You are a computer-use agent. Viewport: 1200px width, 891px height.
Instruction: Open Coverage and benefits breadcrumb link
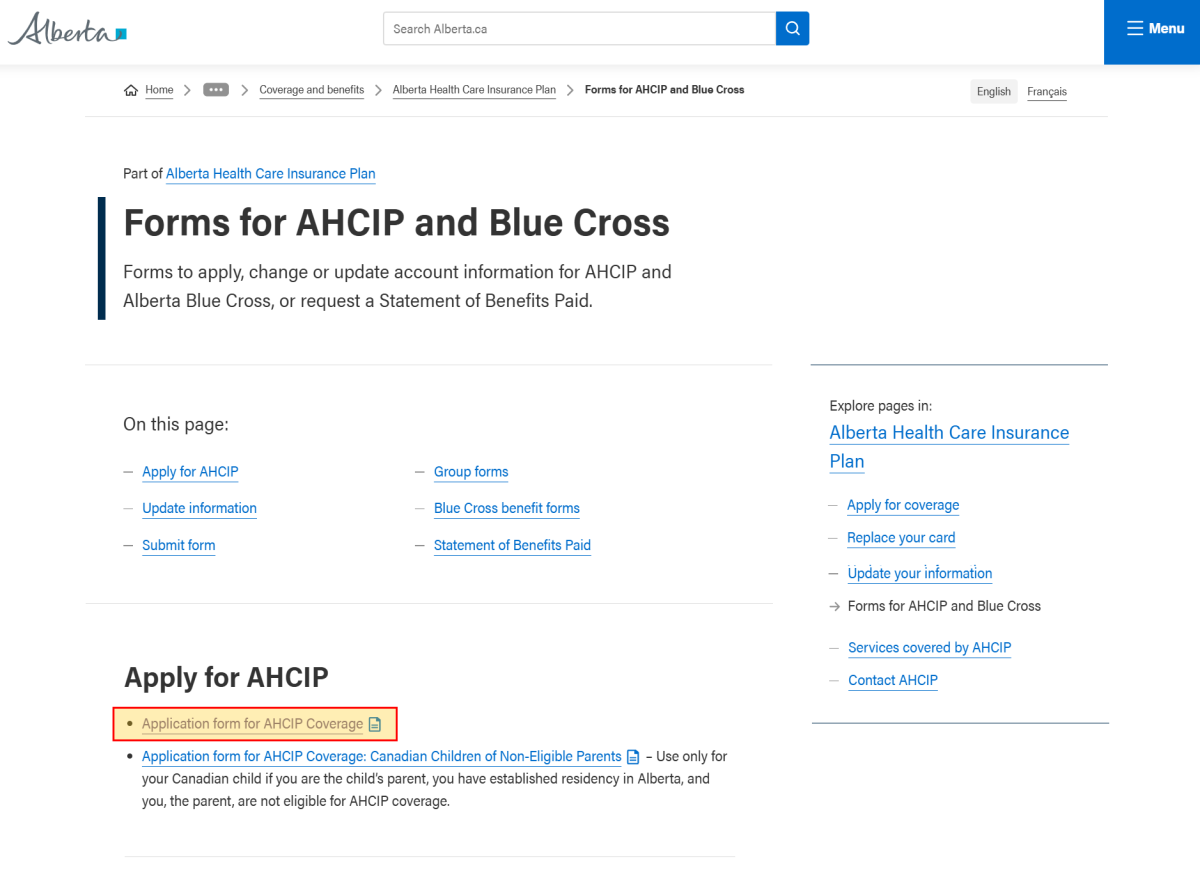coord(311,89)
